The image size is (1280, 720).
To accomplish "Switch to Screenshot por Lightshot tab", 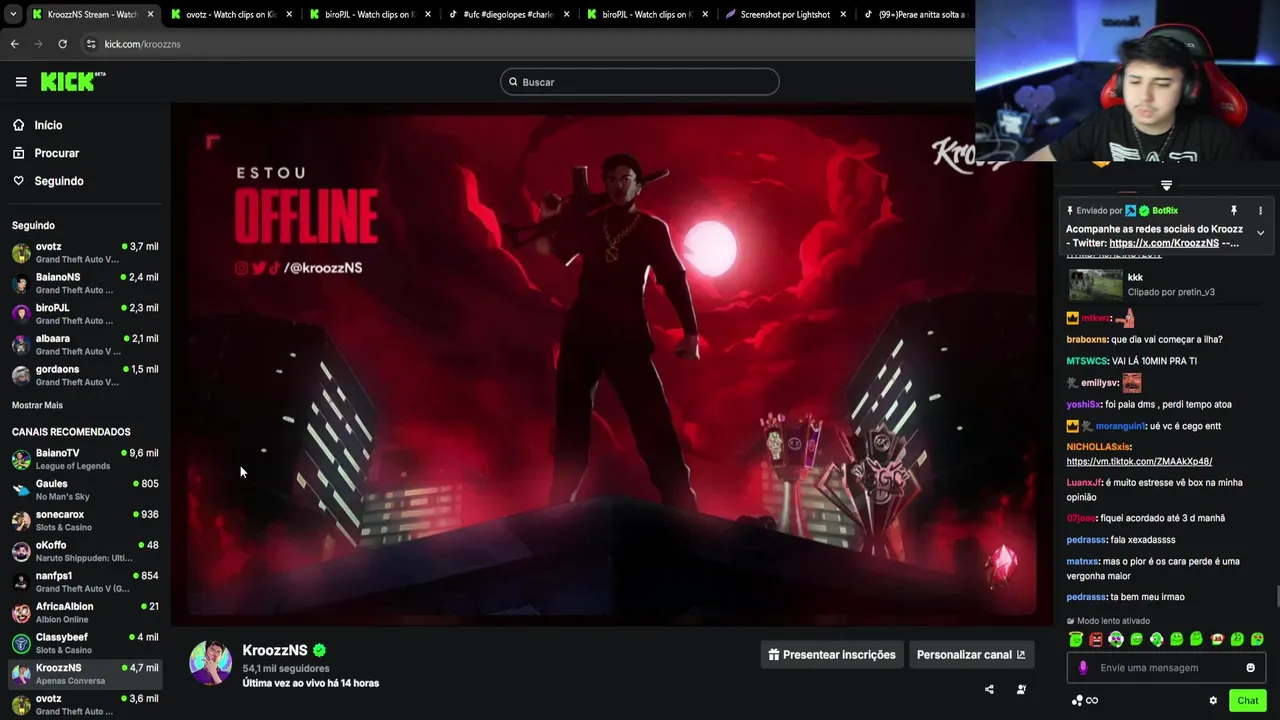I will [785, 15].
